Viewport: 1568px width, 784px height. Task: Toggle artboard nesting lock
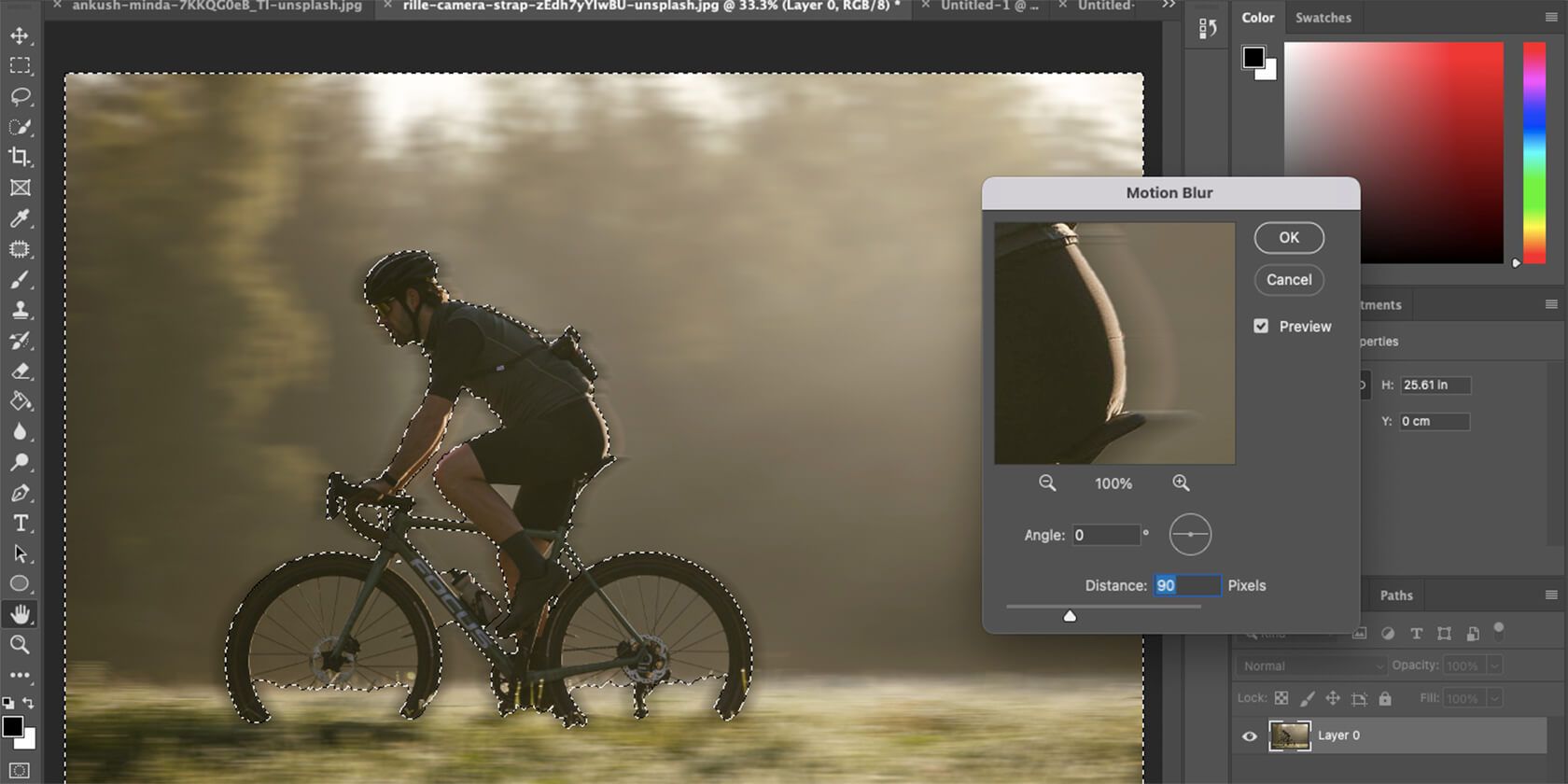(x=1359, y=698)
